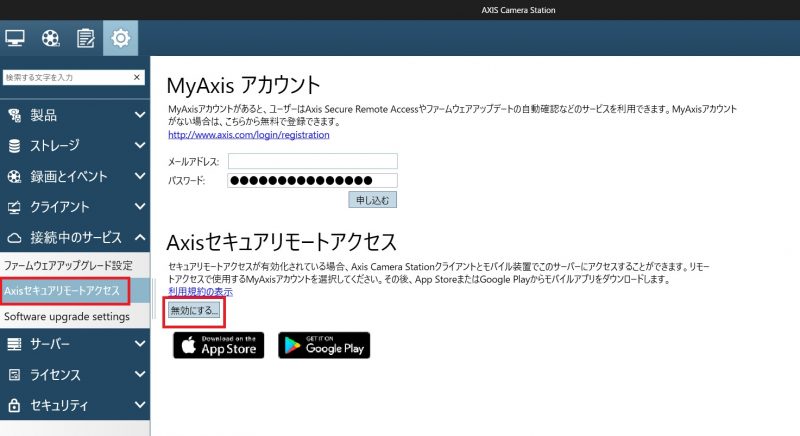
Task: Click the App Store download badge
Action: [219, 345]
